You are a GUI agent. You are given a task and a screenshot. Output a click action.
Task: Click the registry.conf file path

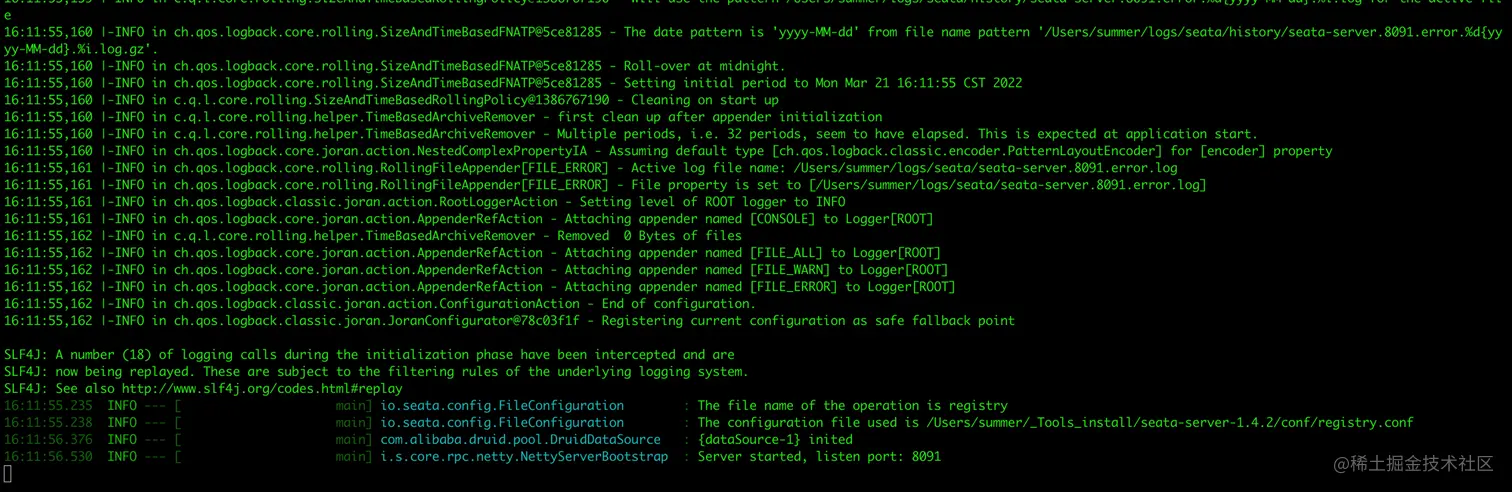1169,422
